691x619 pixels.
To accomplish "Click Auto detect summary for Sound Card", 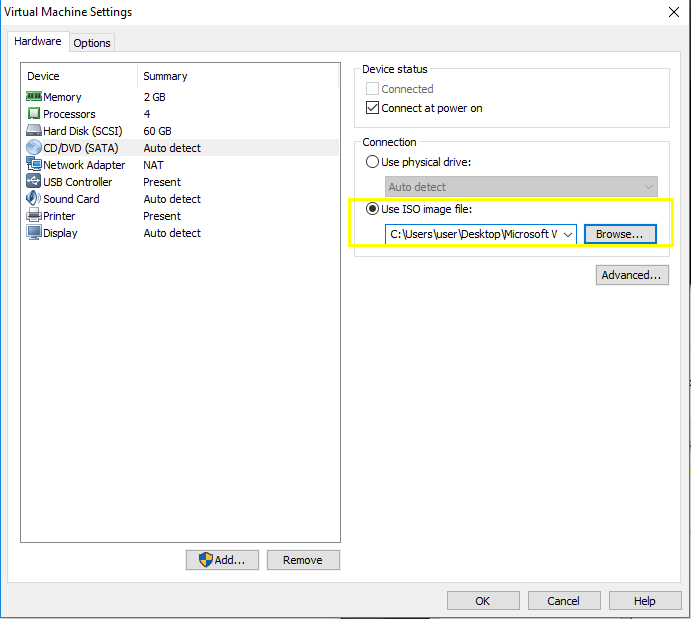I will 172,199.
